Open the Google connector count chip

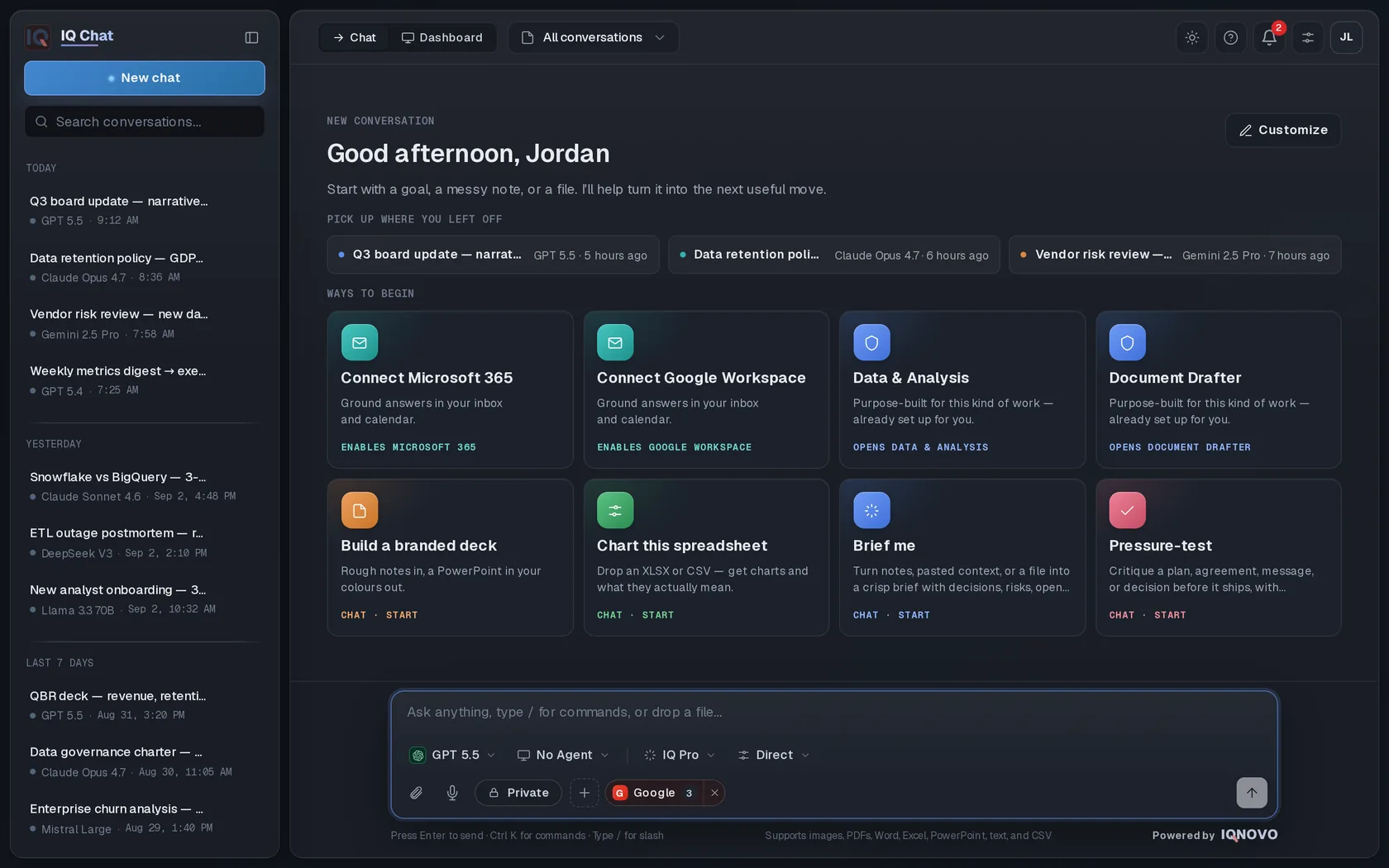pos(689,793)
